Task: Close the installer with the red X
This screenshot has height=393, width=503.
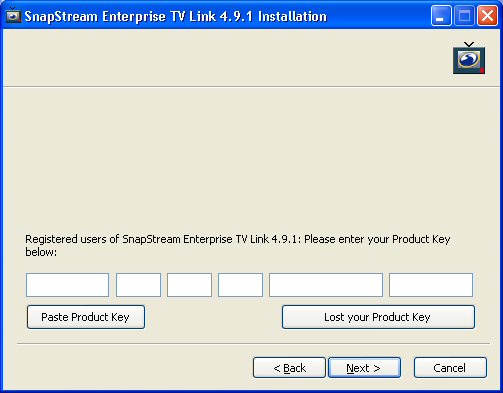Action: point(487,16)
